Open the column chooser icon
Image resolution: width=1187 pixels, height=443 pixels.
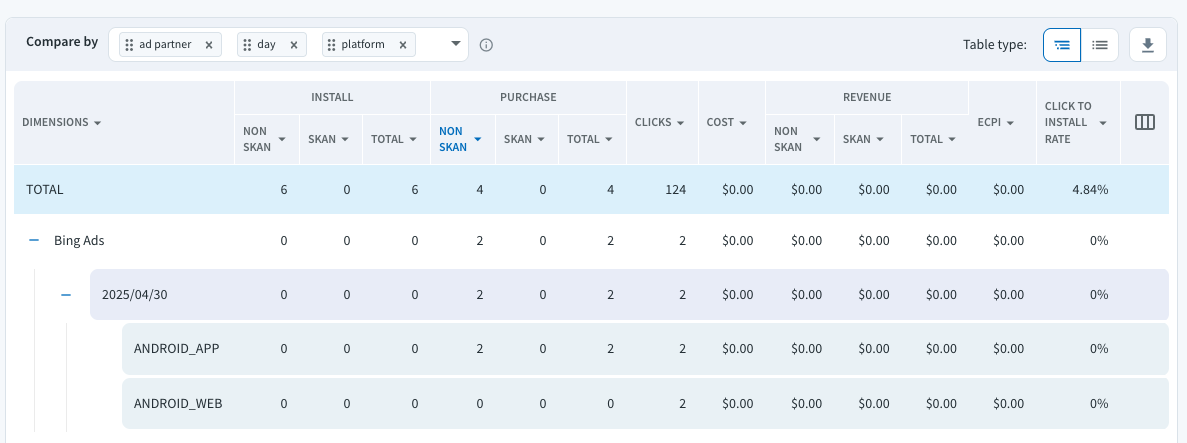[x=1145, y=122]
